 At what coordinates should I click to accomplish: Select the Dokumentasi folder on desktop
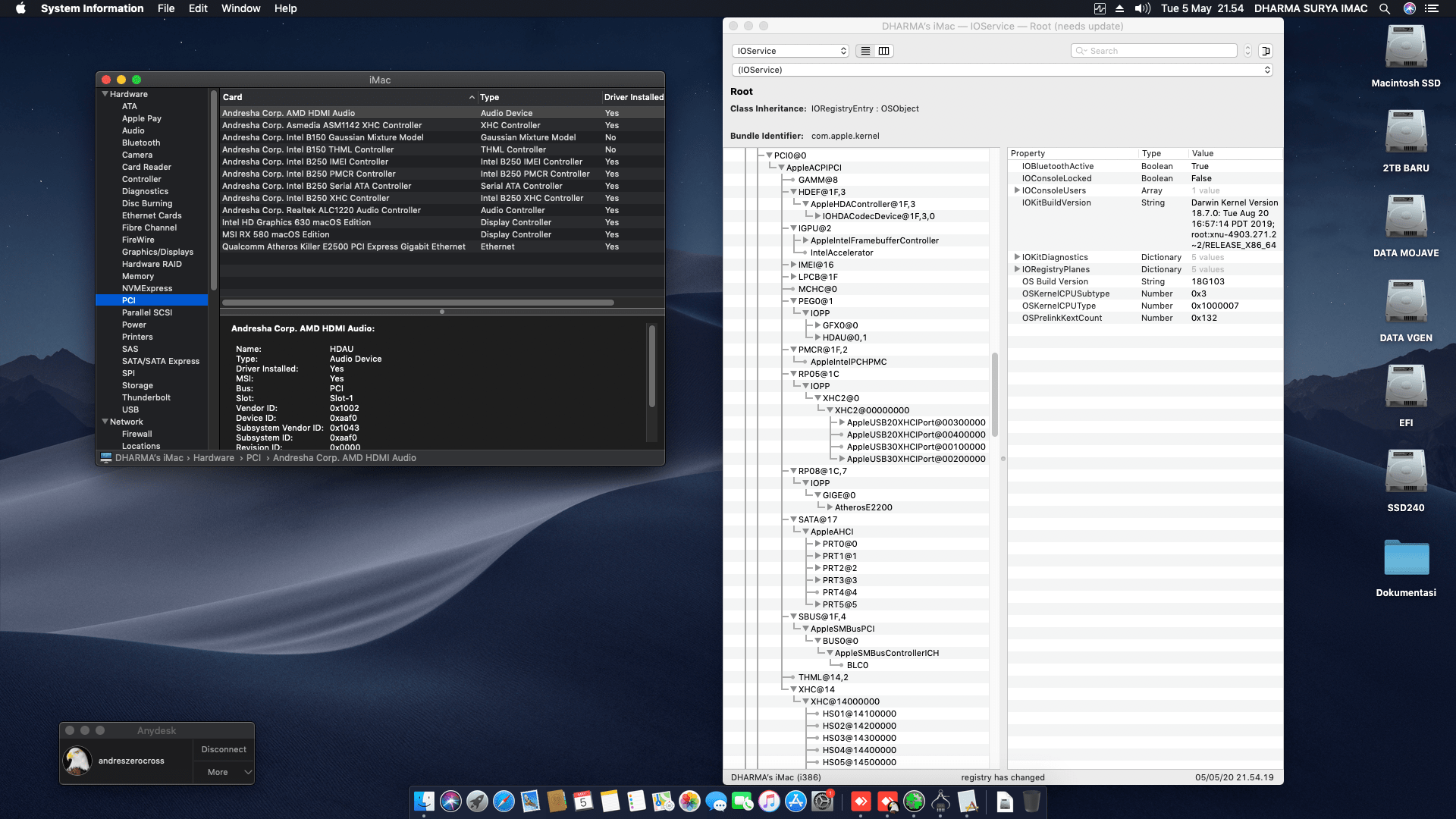coord(1406,558)
